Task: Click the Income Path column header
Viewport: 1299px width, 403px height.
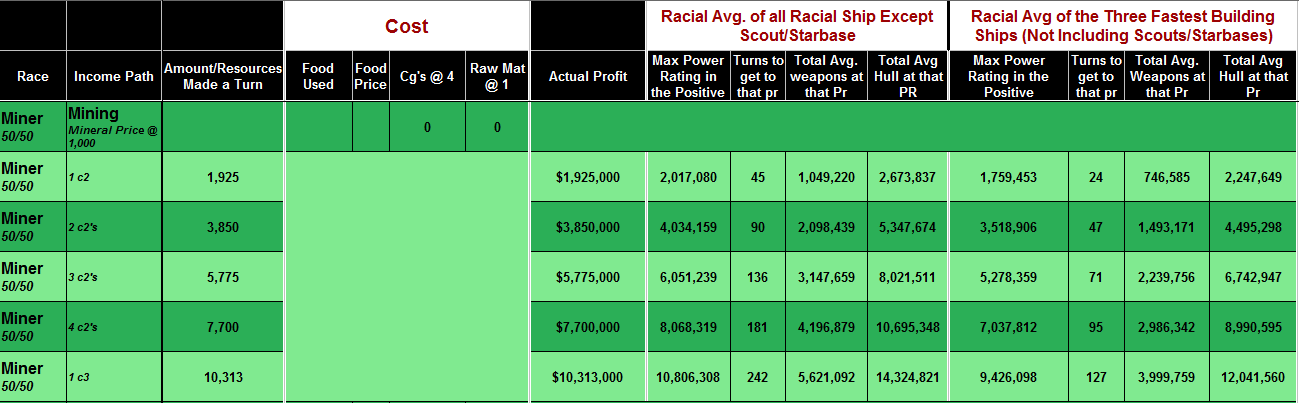Action: (x=113, y=77)
